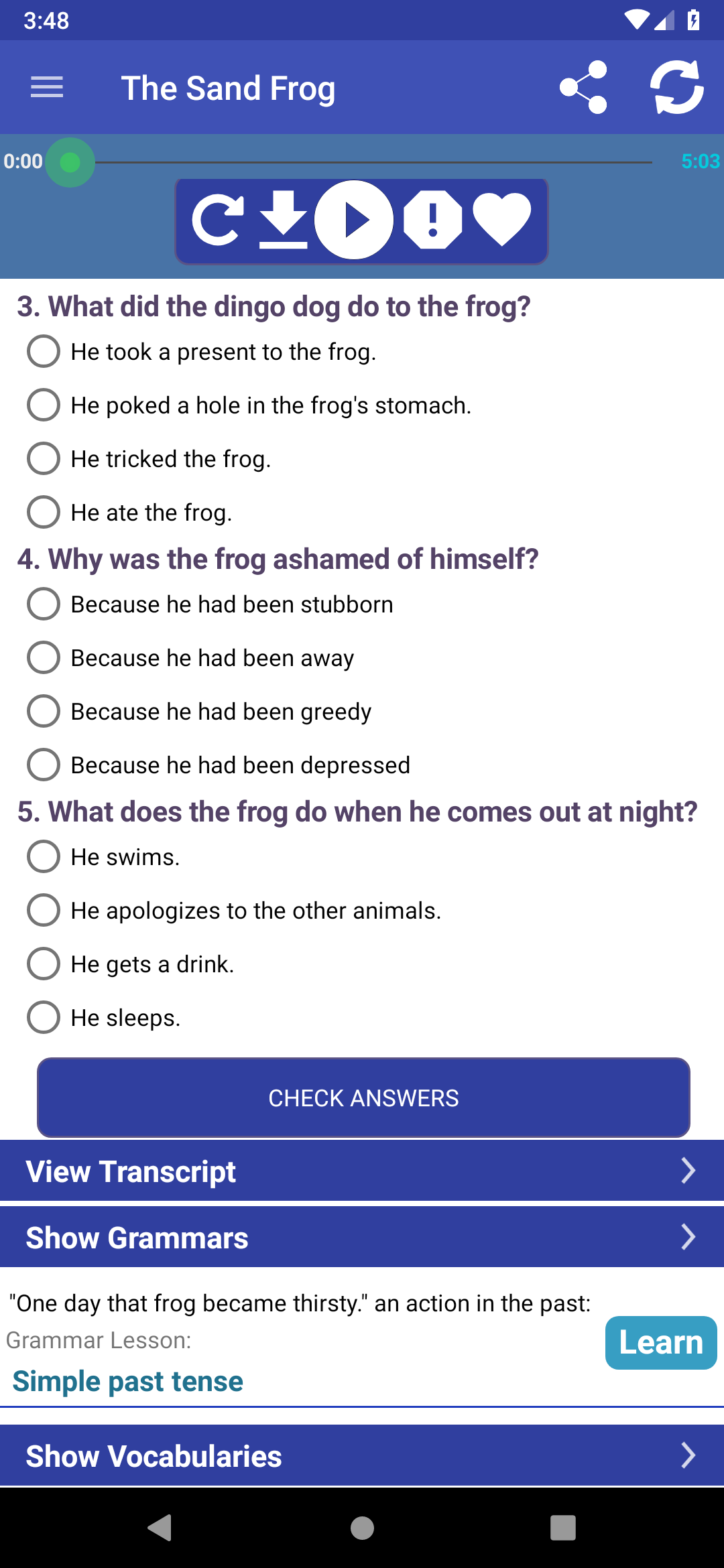
Task: Expand the Show Vocabularies section
Action: (x=362, y=1455)
